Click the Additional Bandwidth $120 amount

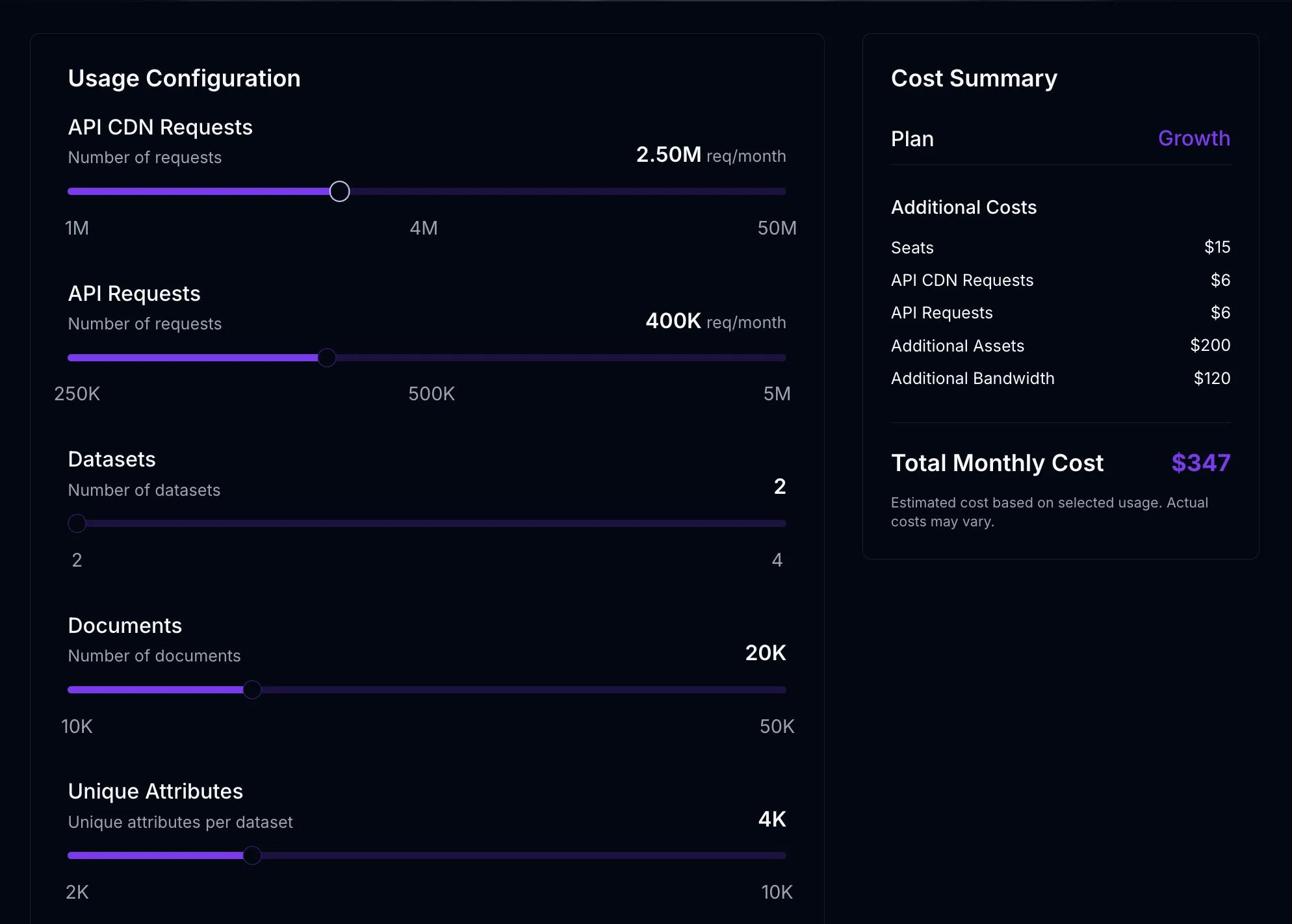[1211, 378]
